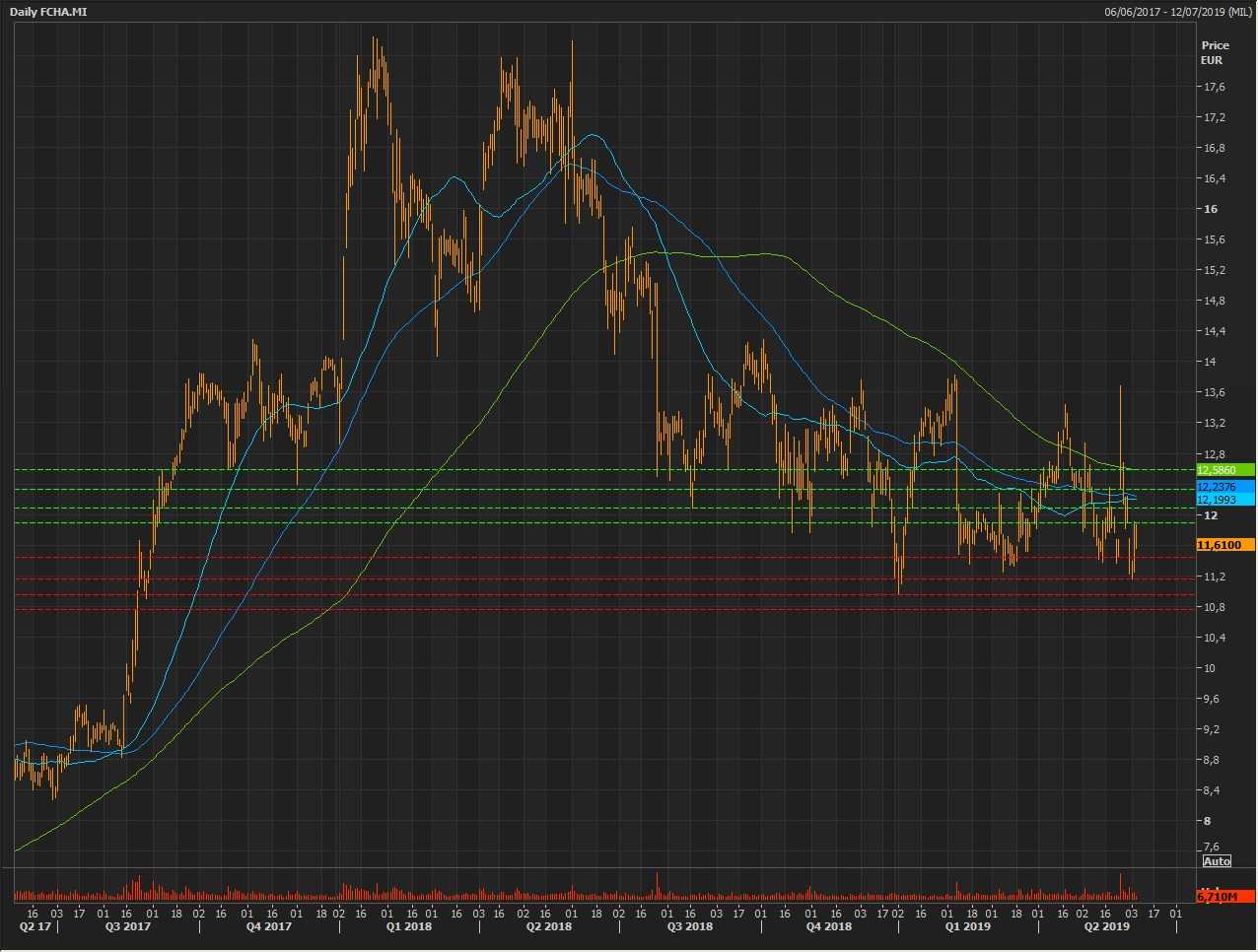The height and width of the screenshot is (952, 1258).
Task: Jump to Q4 2017 on the time axis
Action: pos(269,926)
